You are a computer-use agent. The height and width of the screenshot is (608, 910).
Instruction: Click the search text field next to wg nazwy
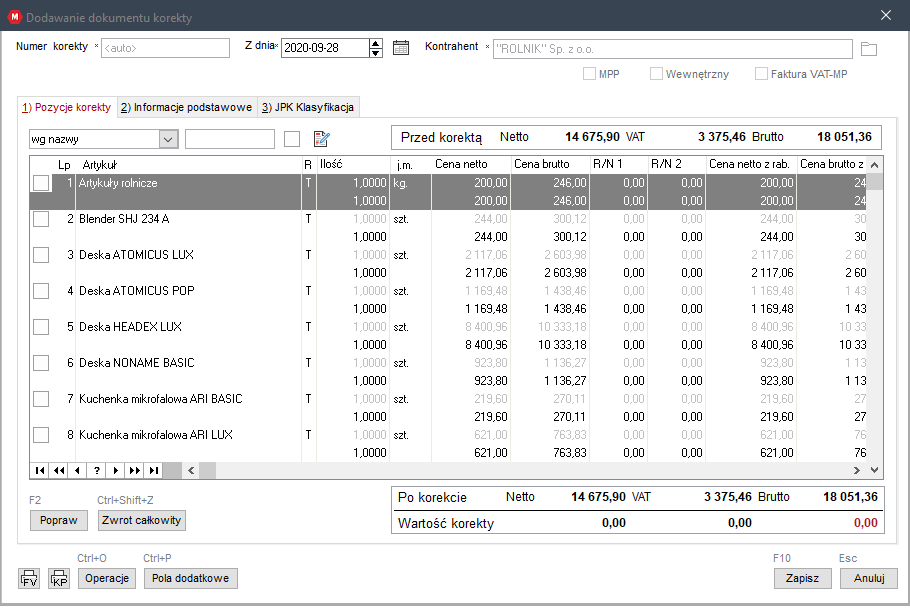pyautogui.click(x=229, y=139)
